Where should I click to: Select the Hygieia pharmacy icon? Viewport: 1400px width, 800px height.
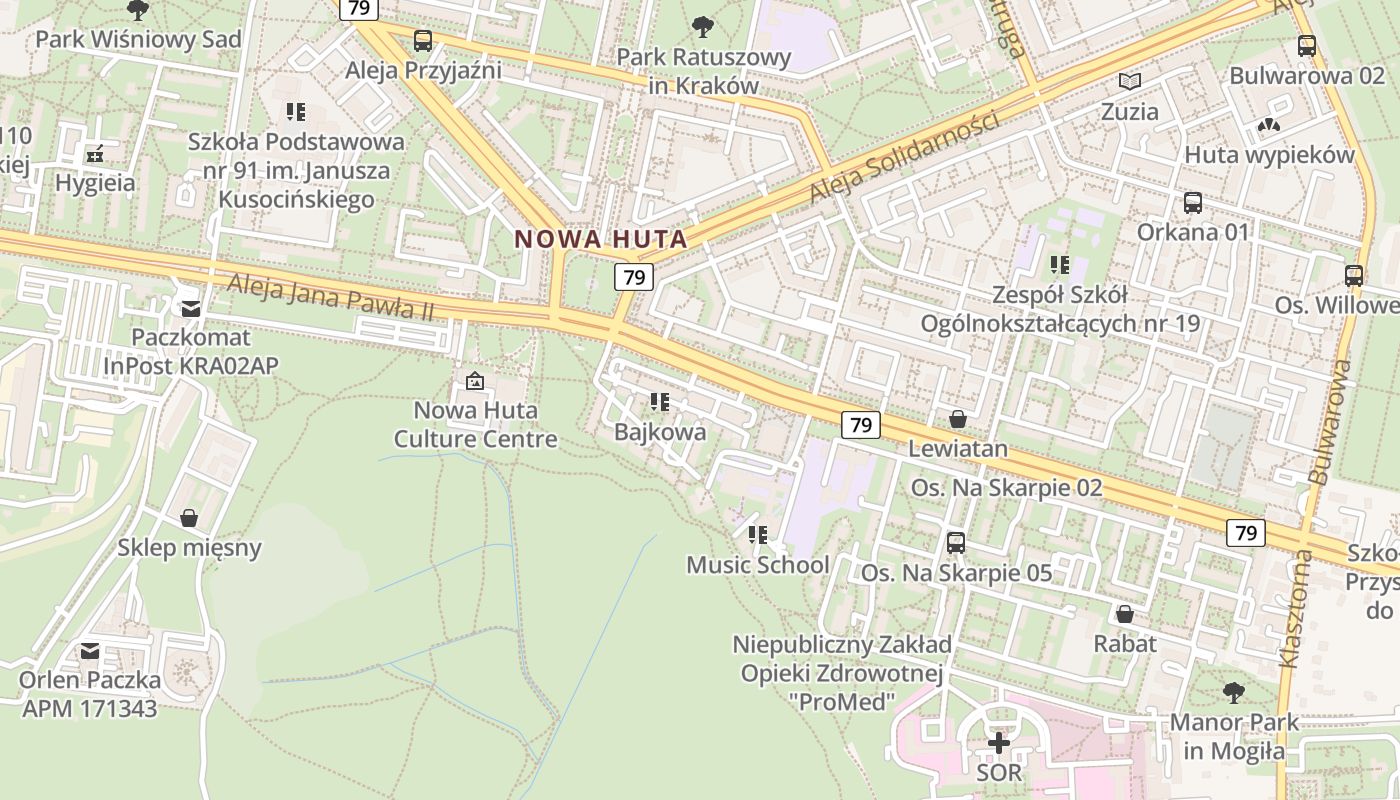[95, 154]
